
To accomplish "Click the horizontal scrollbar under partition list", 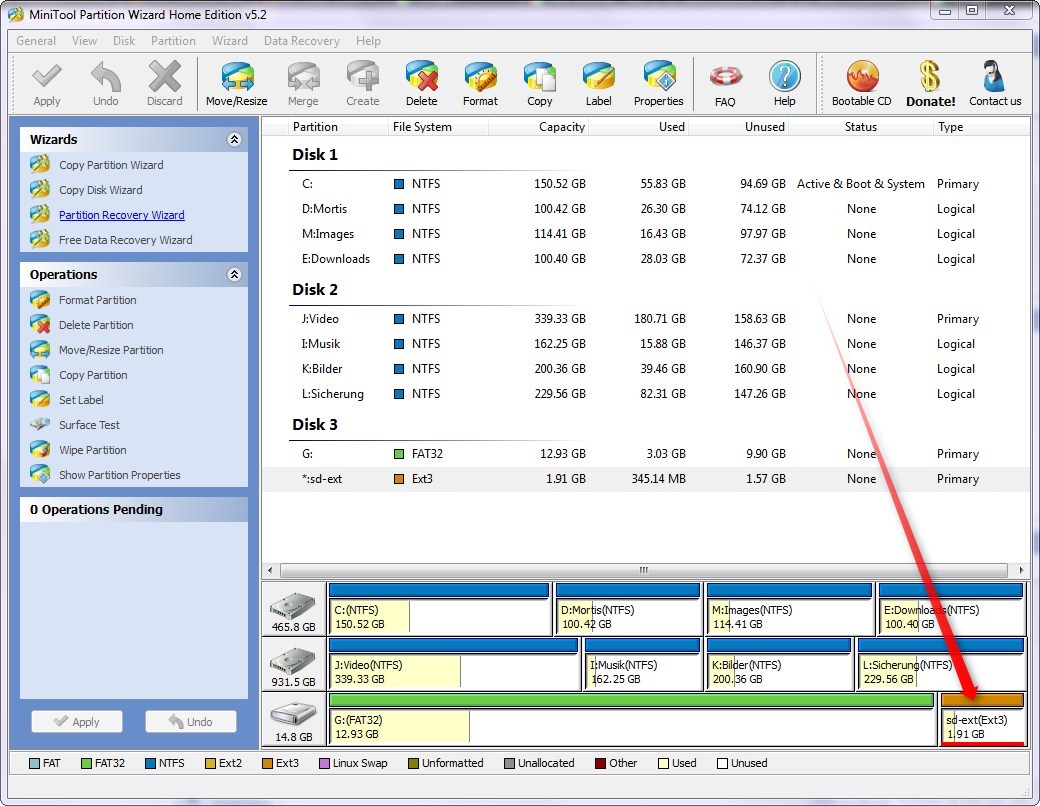I will [643, 570].
